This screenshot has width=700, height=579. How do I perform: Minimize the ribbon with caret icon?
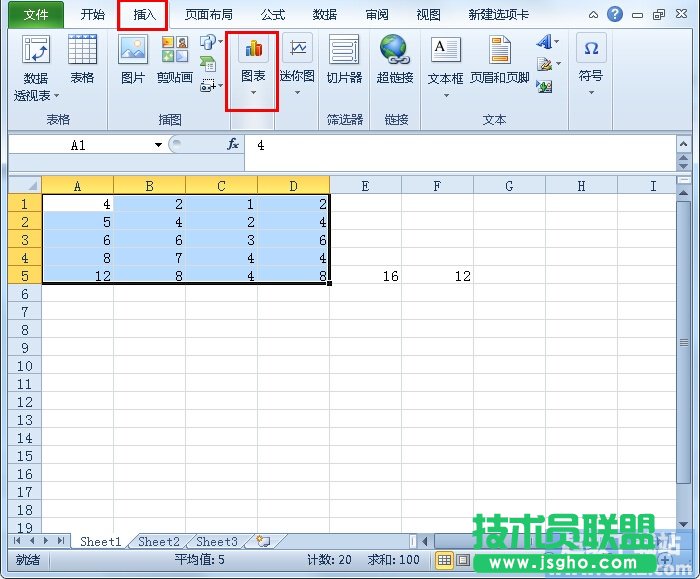tap(593, 15)
